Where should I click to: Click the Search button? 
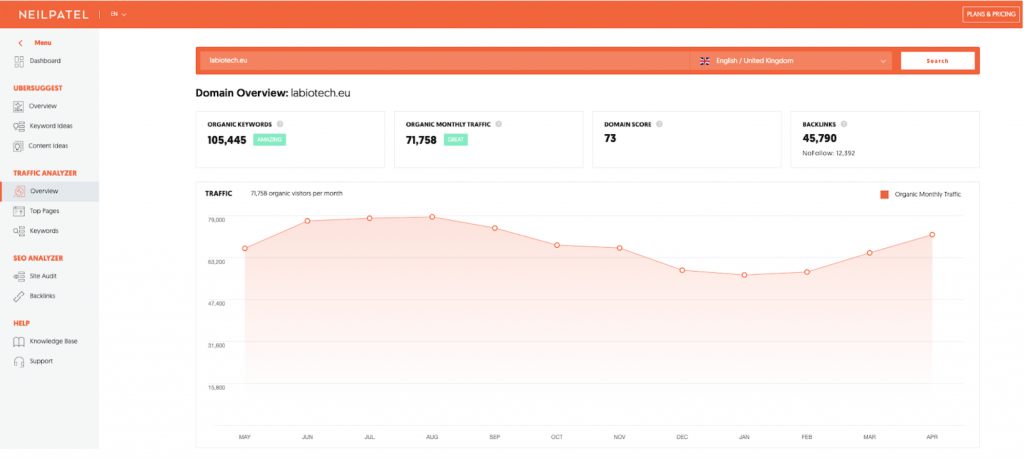[x=937, y=61]
